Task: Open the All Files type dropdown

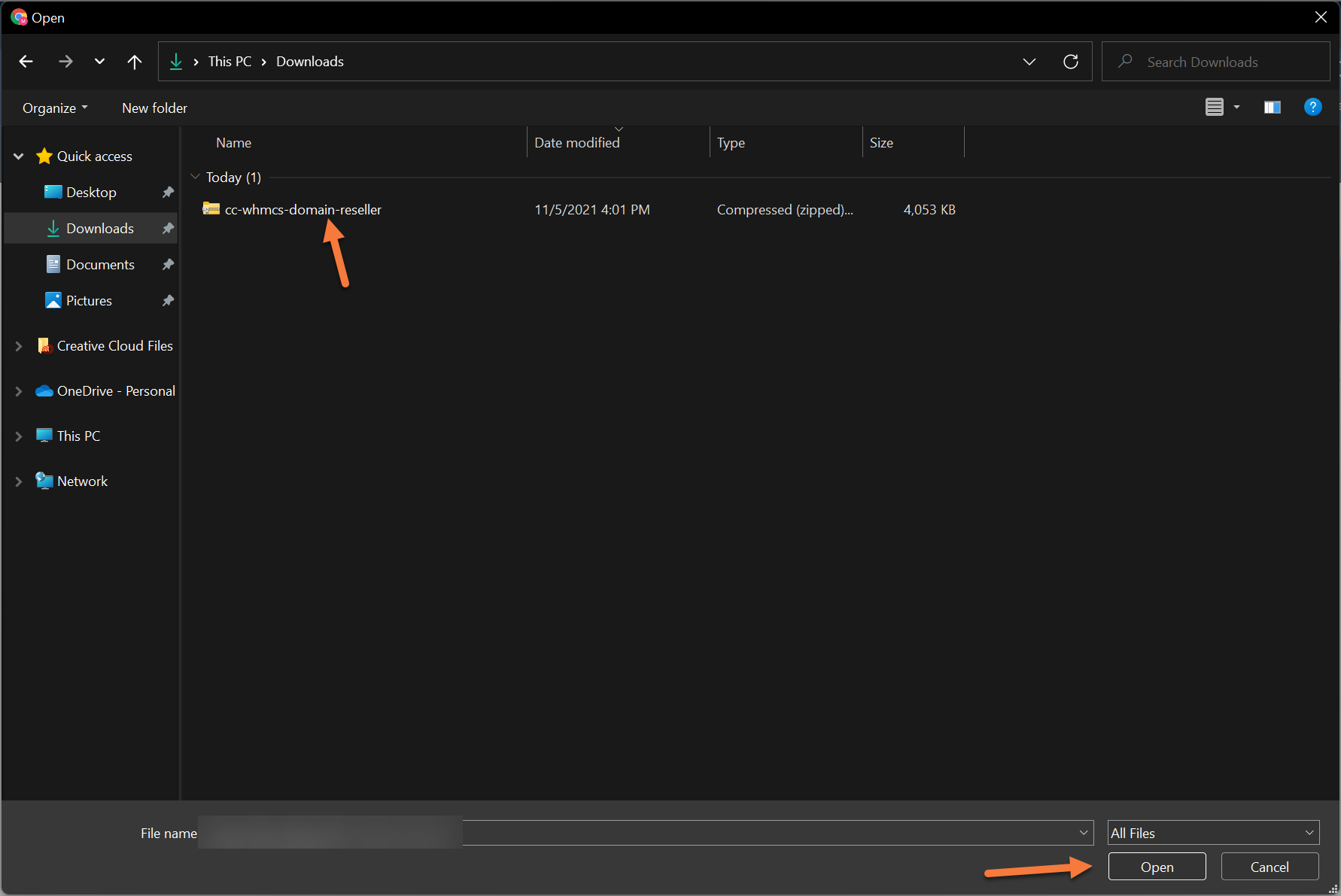Action: [x=1213, y=833]
